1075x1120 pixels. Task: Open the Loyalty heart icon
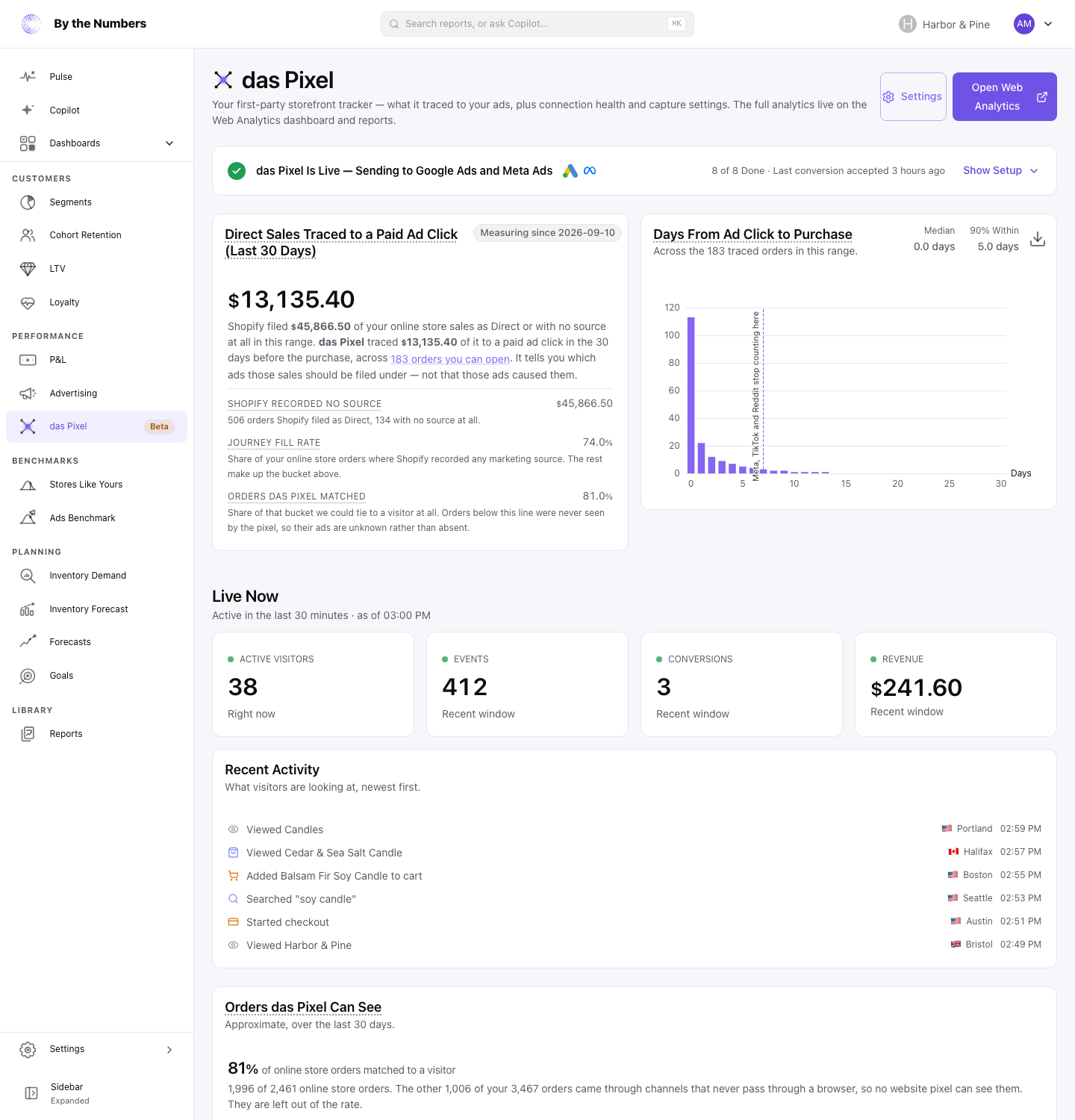click(x=28, y=302)
